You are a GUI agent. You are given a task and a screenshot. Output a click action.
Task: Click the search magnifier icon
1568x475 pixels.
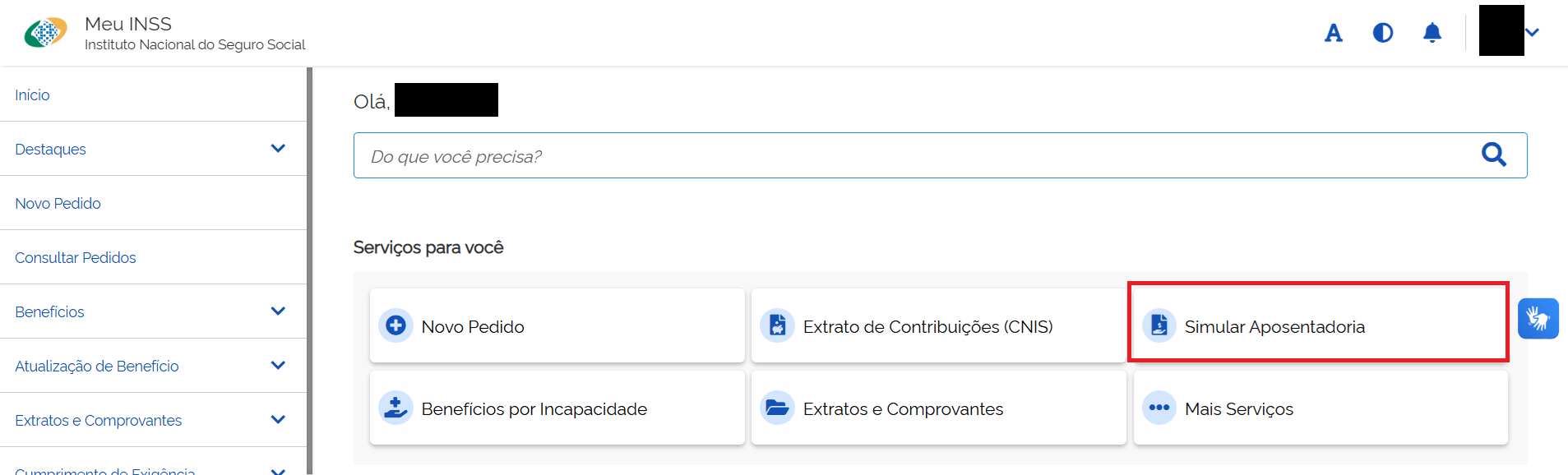[x=1494, y=154]
